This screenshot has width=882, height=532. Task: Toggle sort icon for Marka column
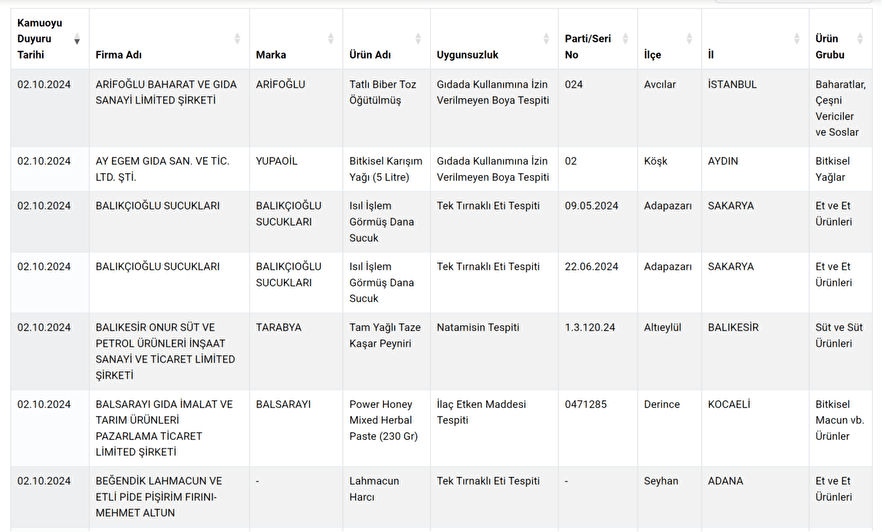coord(330,39)
